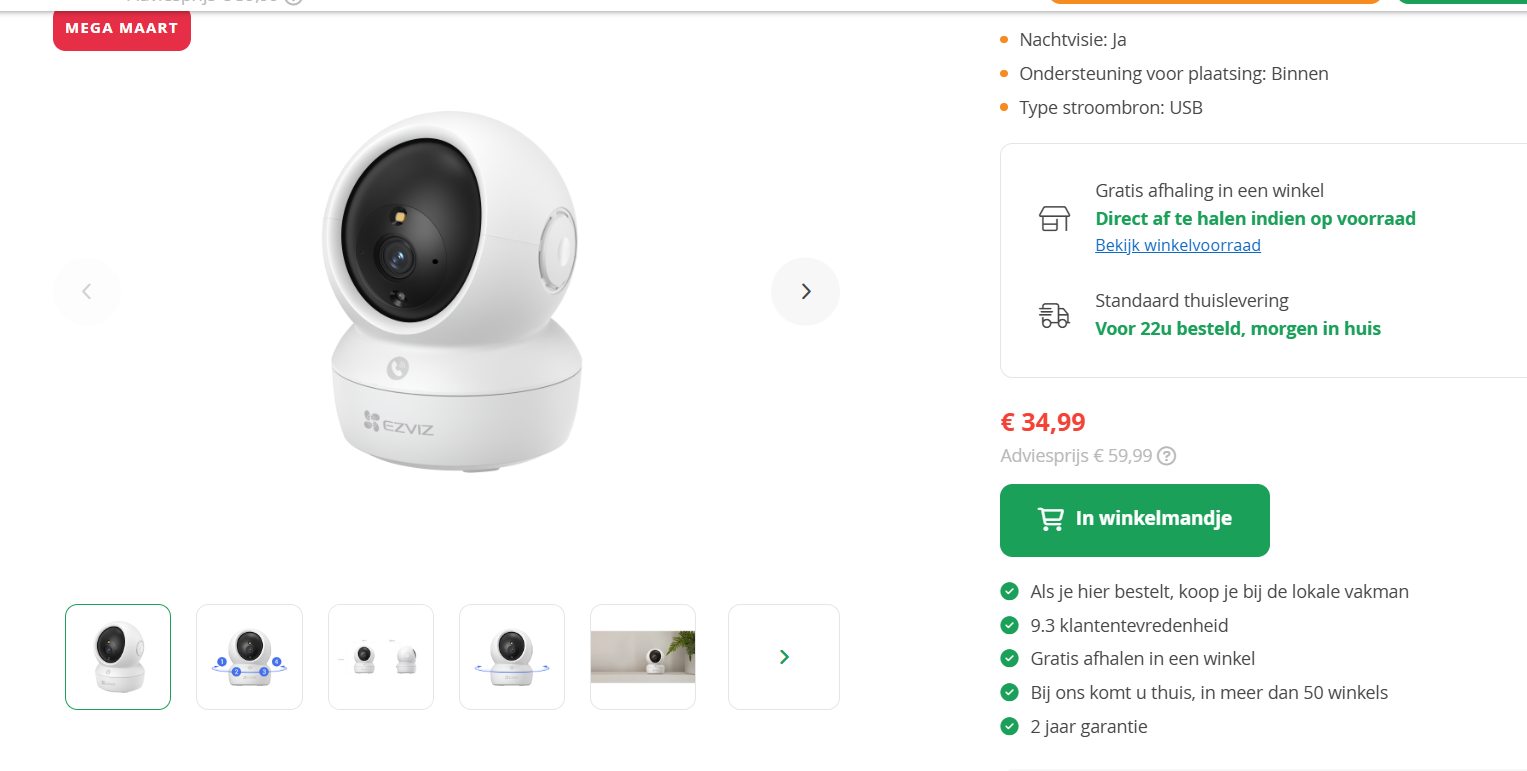Select the blue rotation arrows camera thumbnail

coord(511,657)
